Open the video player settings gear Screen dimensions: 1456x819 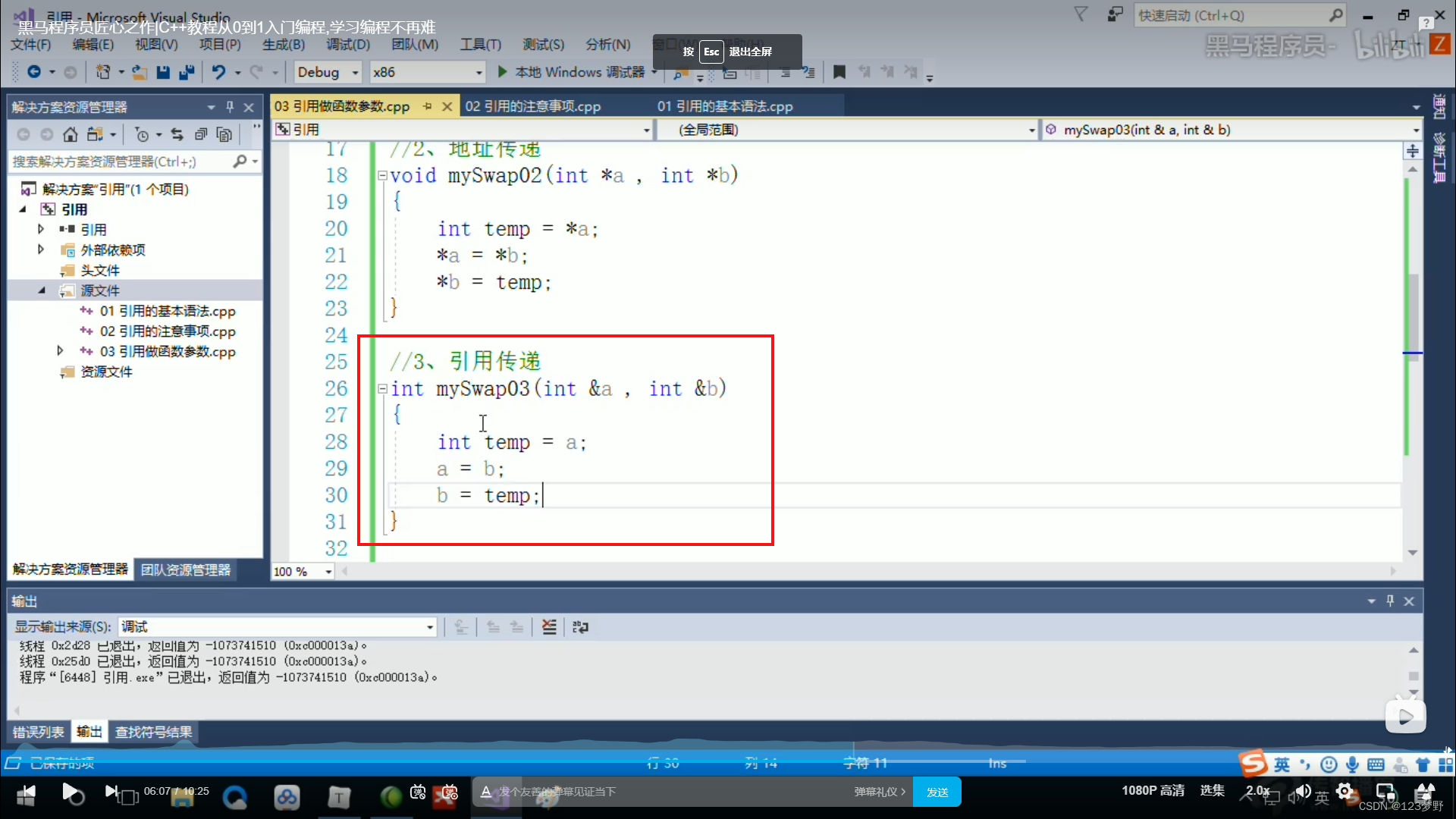tap(1345, 792)
